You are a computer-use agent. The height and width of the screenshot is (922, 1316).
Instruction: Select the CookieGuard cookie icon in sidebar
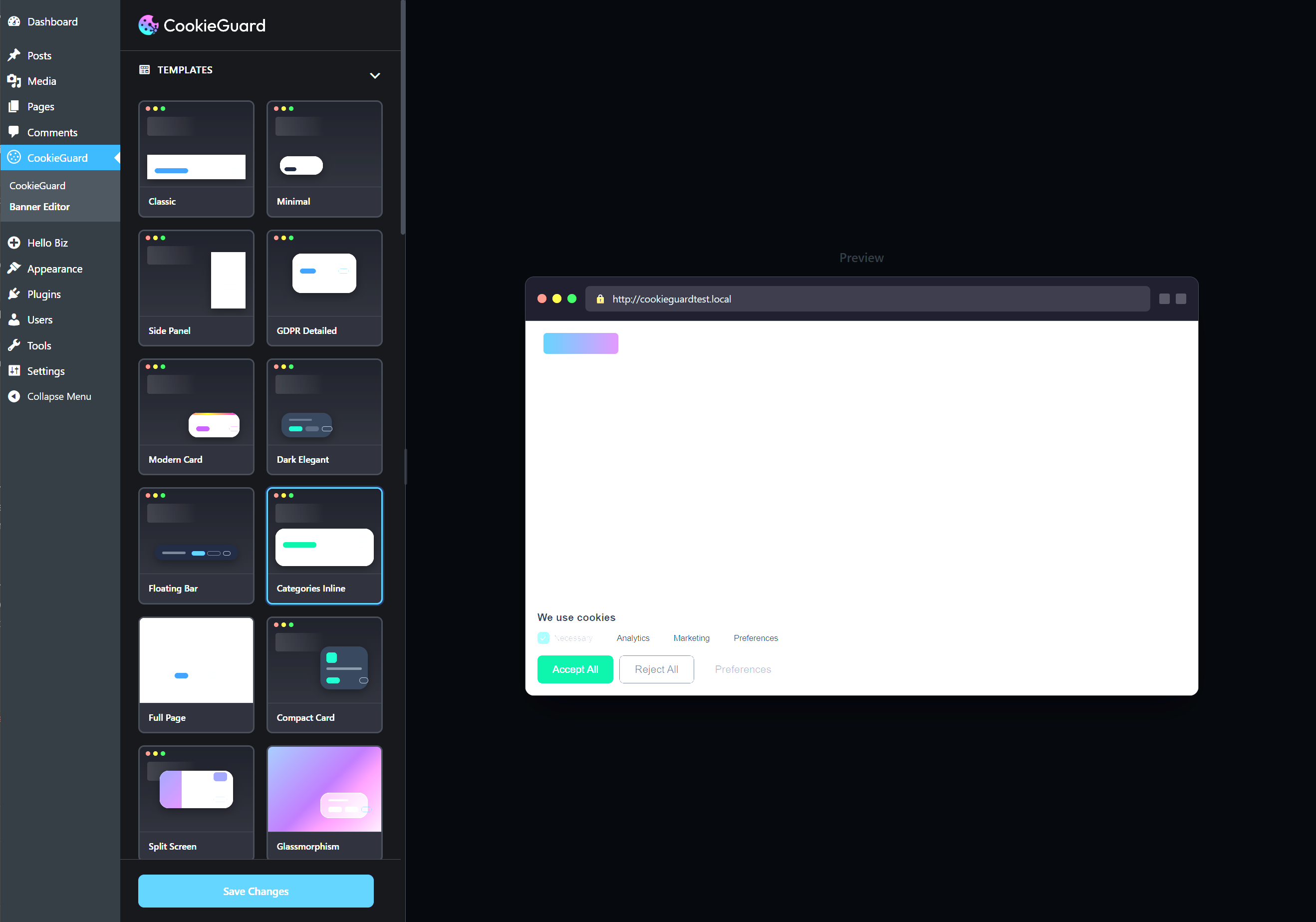[x=14, y=158]
